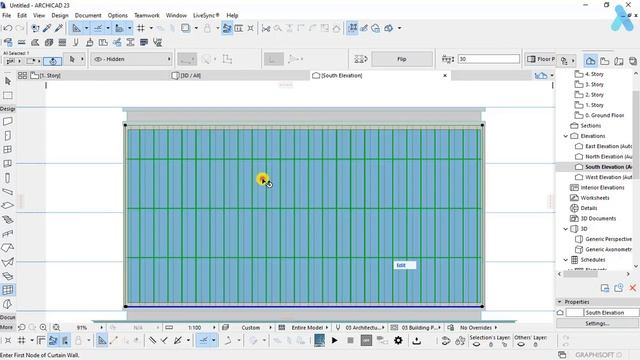
Task: Click the Undo arrow icon
Action: click(x=8, y=28)
